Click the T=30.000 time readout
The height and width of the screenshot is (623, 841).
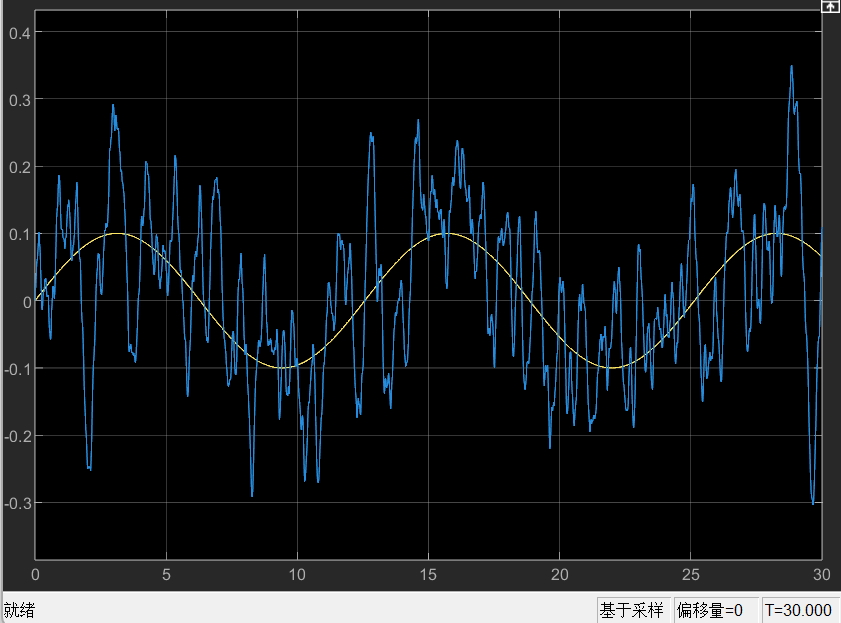click(798, 610)
